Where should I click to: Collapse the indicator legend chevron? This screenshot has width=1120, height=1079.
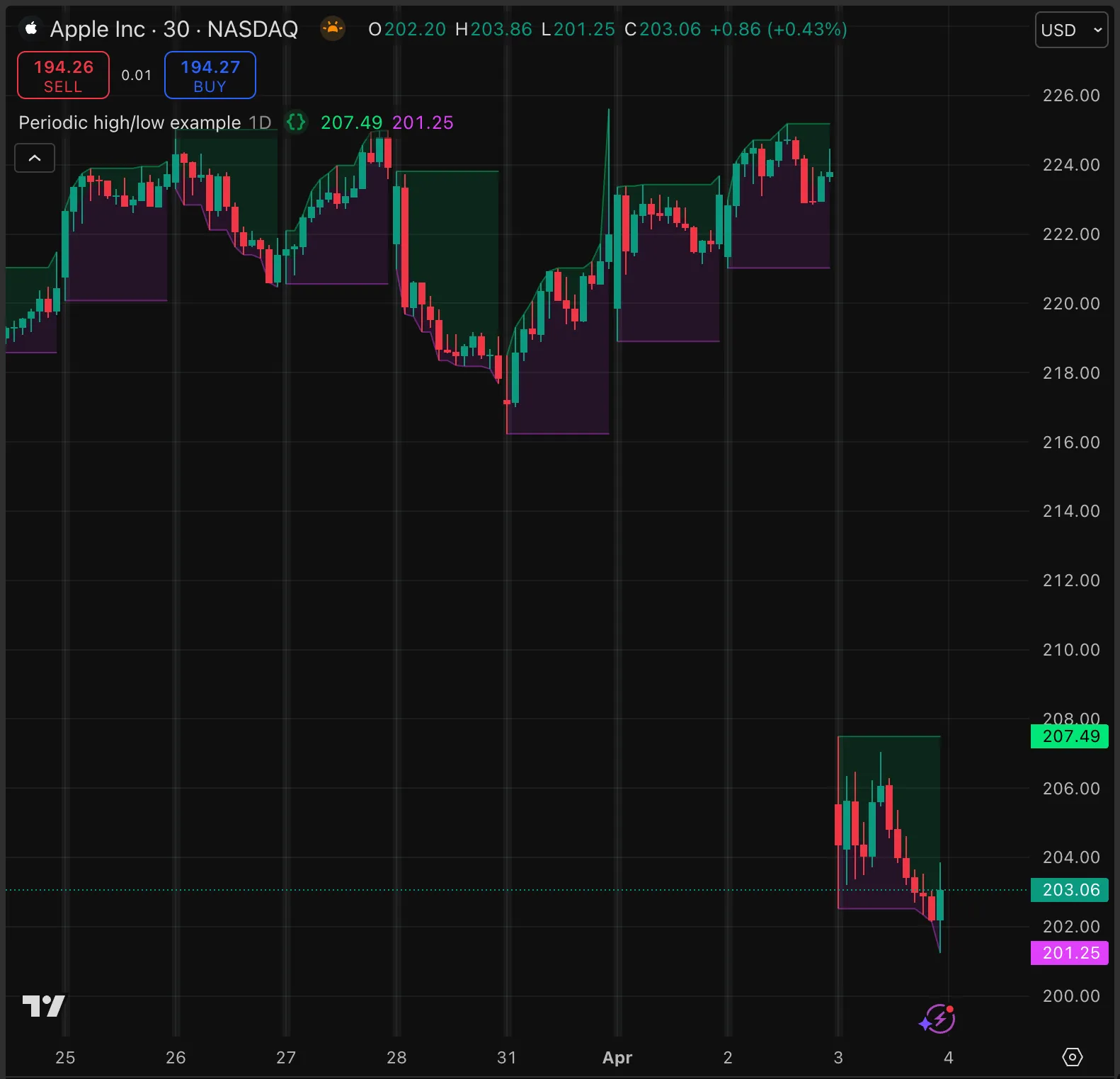pyautogui.click(x=35, y=158)
